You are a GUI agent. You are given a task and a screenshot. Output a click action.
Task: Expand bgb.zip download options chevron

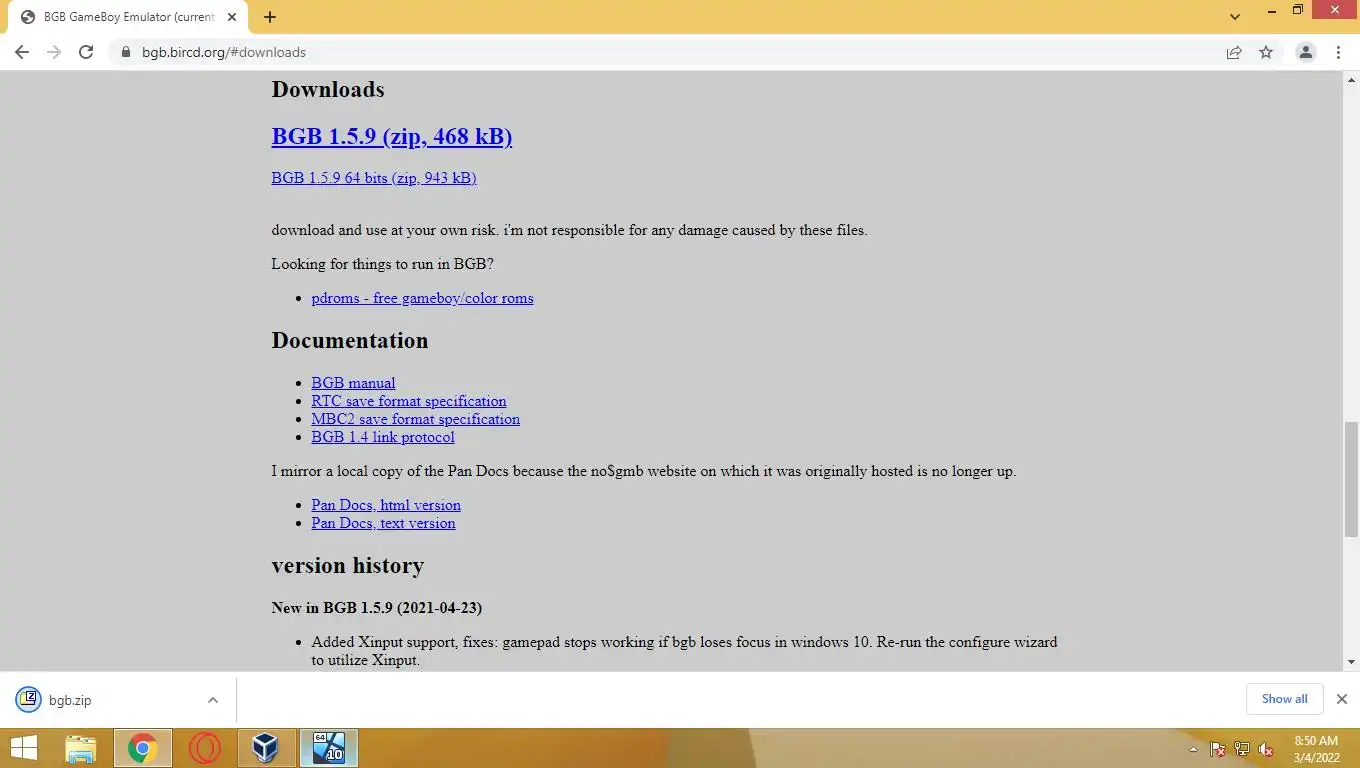[213, 700]
